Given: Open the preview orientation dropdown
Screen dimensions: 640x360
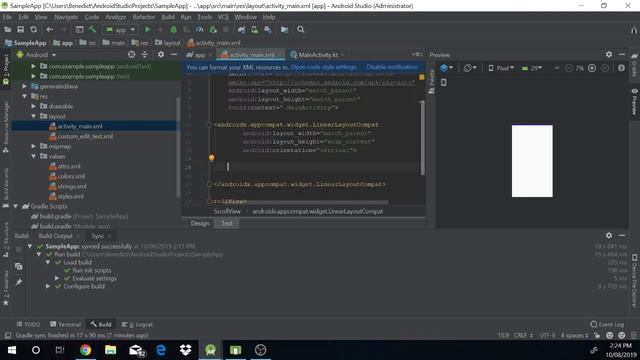Looking at the screenshot, I should [470, 68].
